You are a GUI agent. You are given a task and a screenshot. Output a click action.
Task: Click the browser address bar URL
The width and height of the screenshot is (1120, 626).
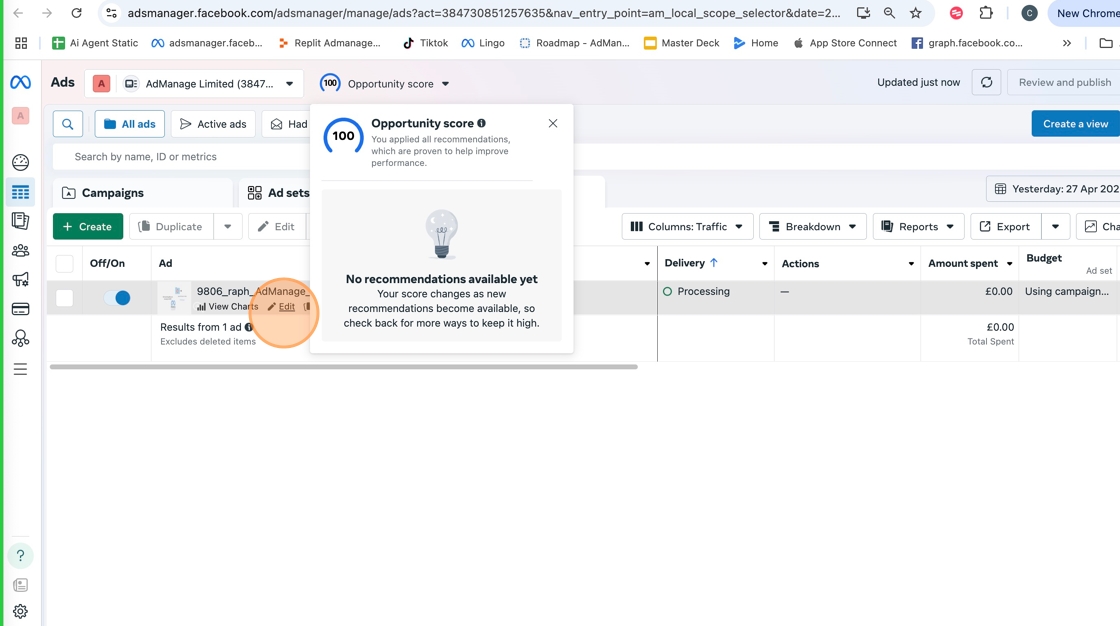484,13
